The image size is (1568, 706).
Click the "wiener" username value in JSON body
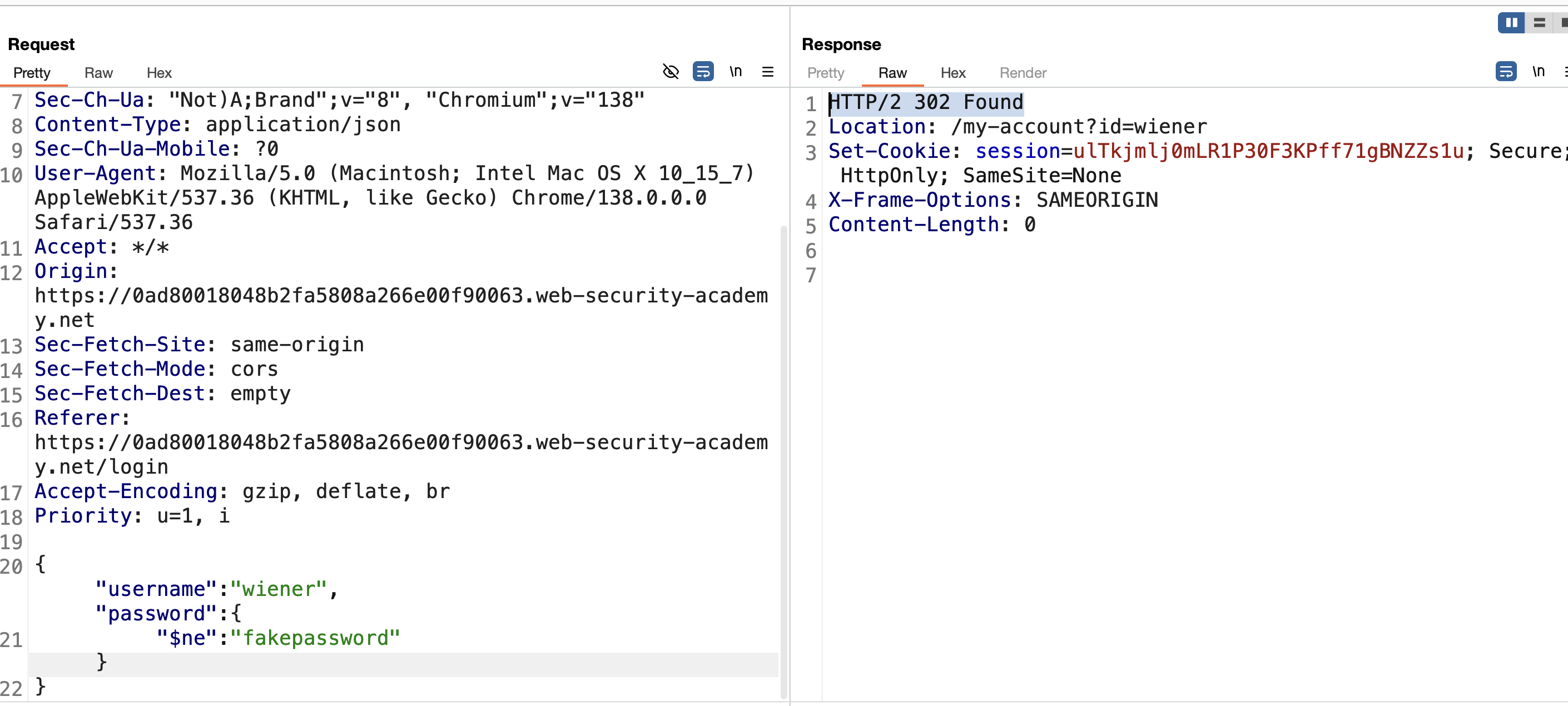tap(278, 590)
